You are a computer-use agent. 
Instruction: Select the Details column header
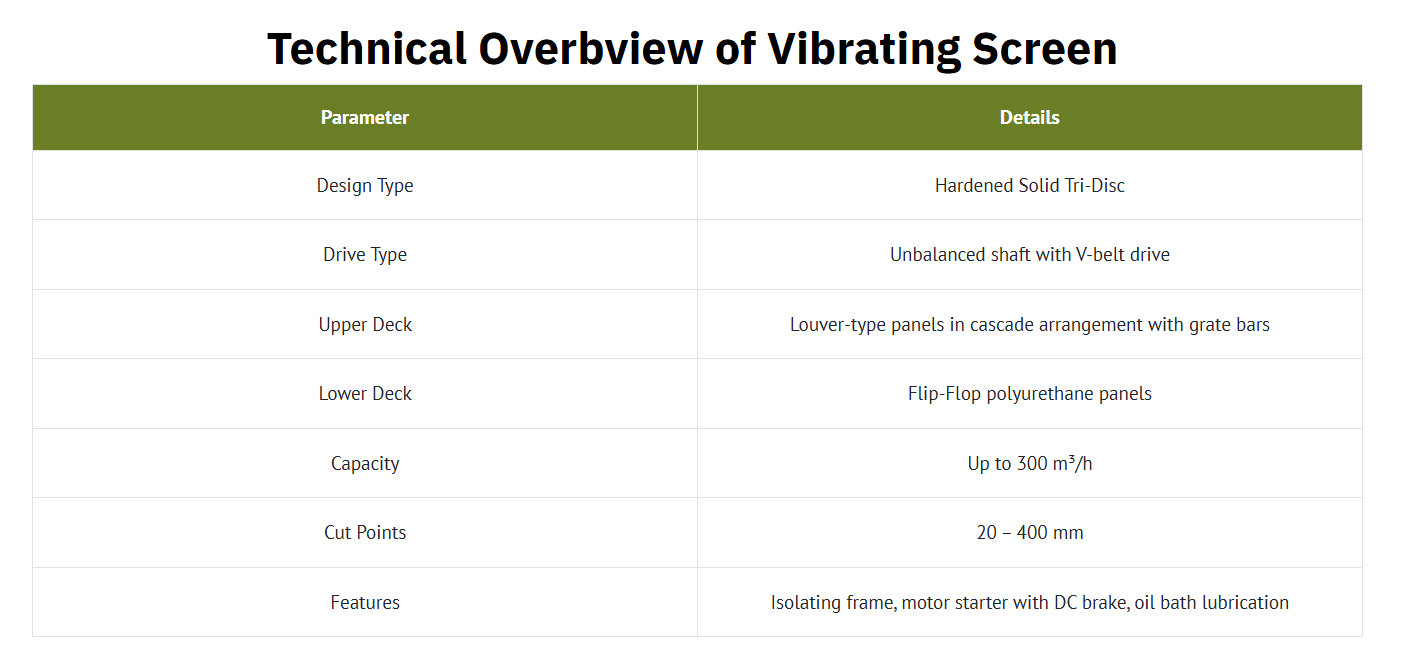tap(1030, 117)
